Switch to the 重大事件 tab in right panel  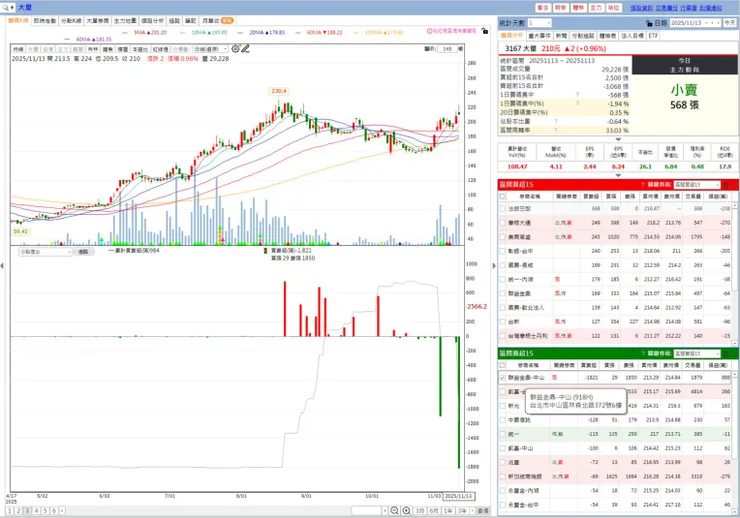click(539, 36)
